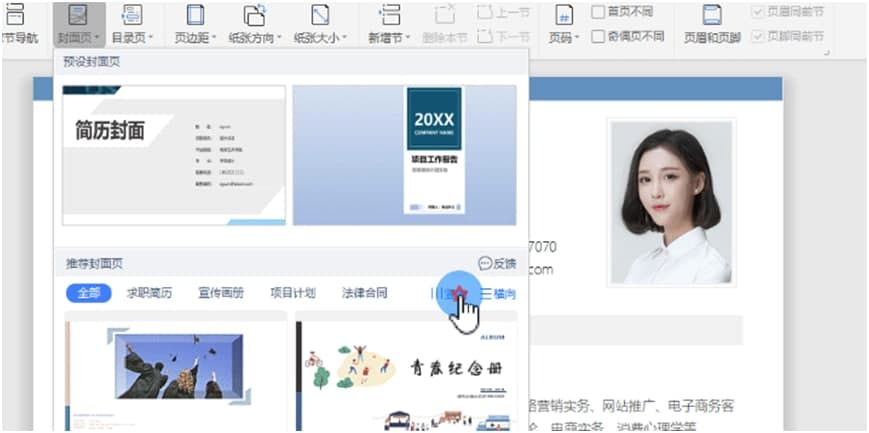Open the 封面页 cover page dropdown
Image resolution: width=869 pixels, height=433 pixels.
[79, 25]
